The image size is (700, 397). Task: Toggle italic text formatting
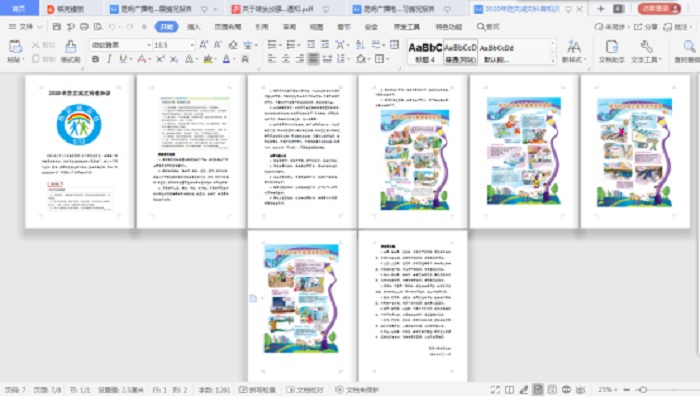point(109,59)
